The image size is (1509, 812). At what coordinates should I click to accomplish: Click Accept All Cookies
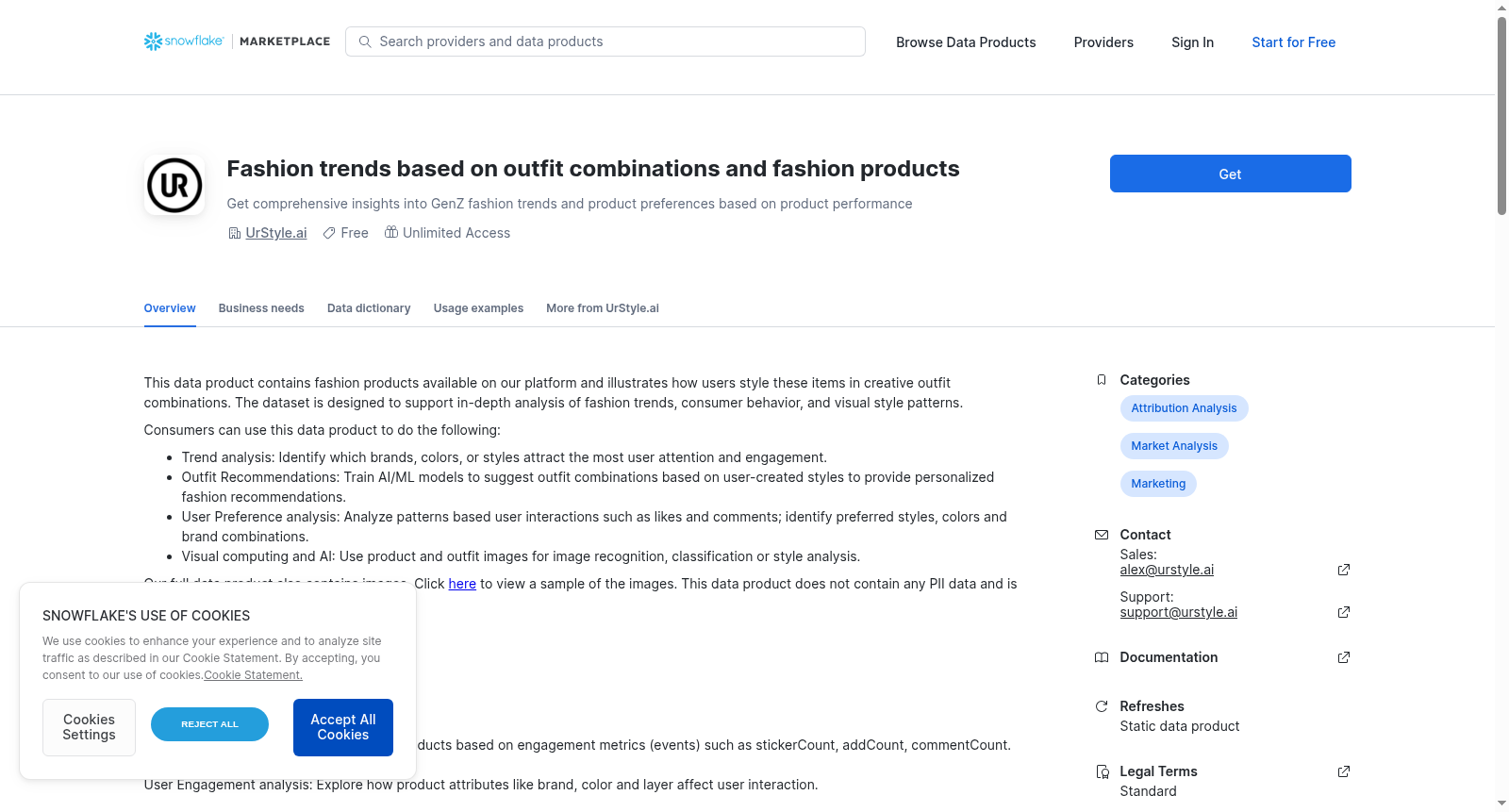343,727
